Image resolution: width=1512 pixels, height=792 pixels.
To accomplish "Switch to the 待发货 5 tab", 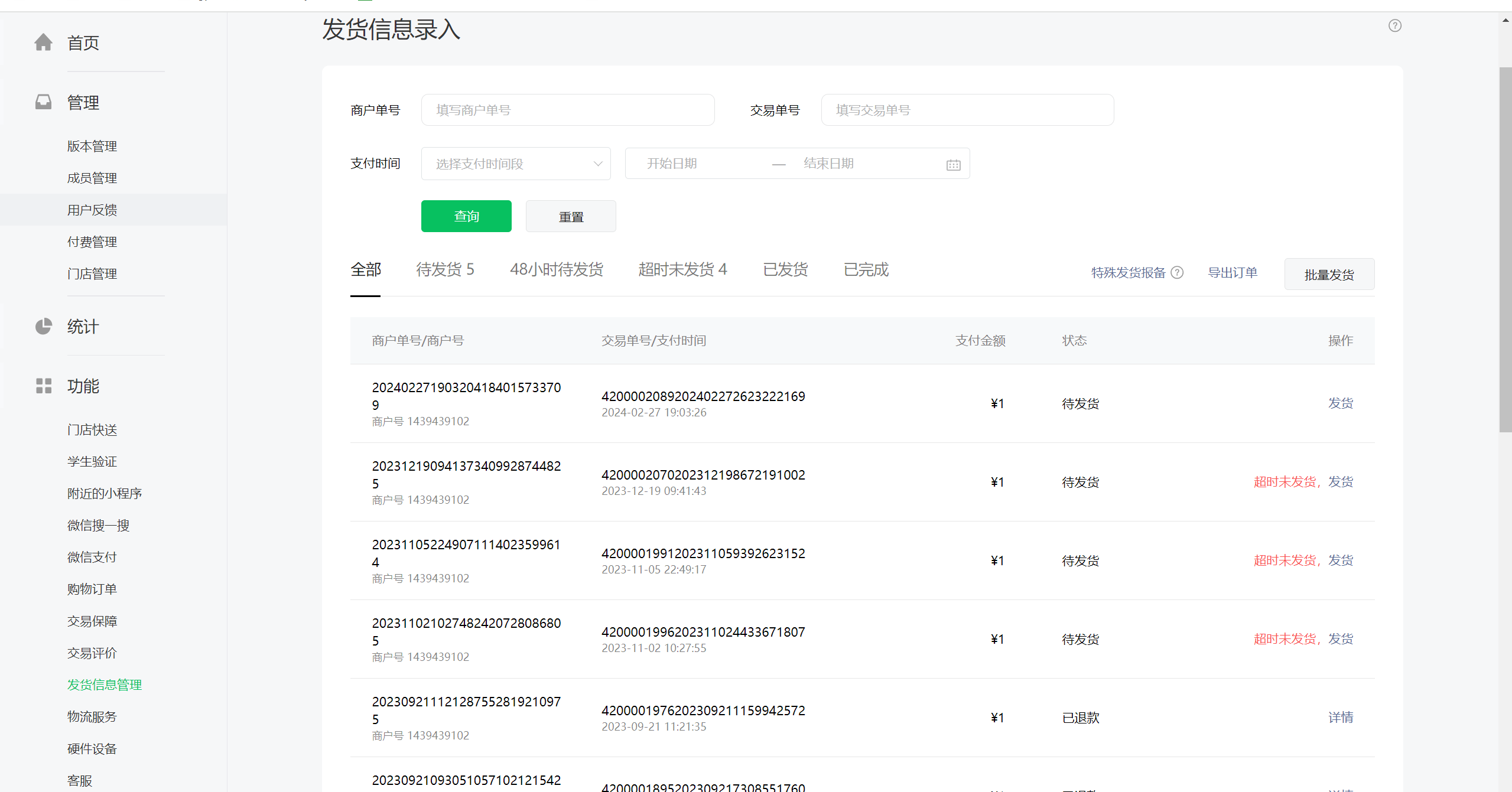I will point(445,270).
